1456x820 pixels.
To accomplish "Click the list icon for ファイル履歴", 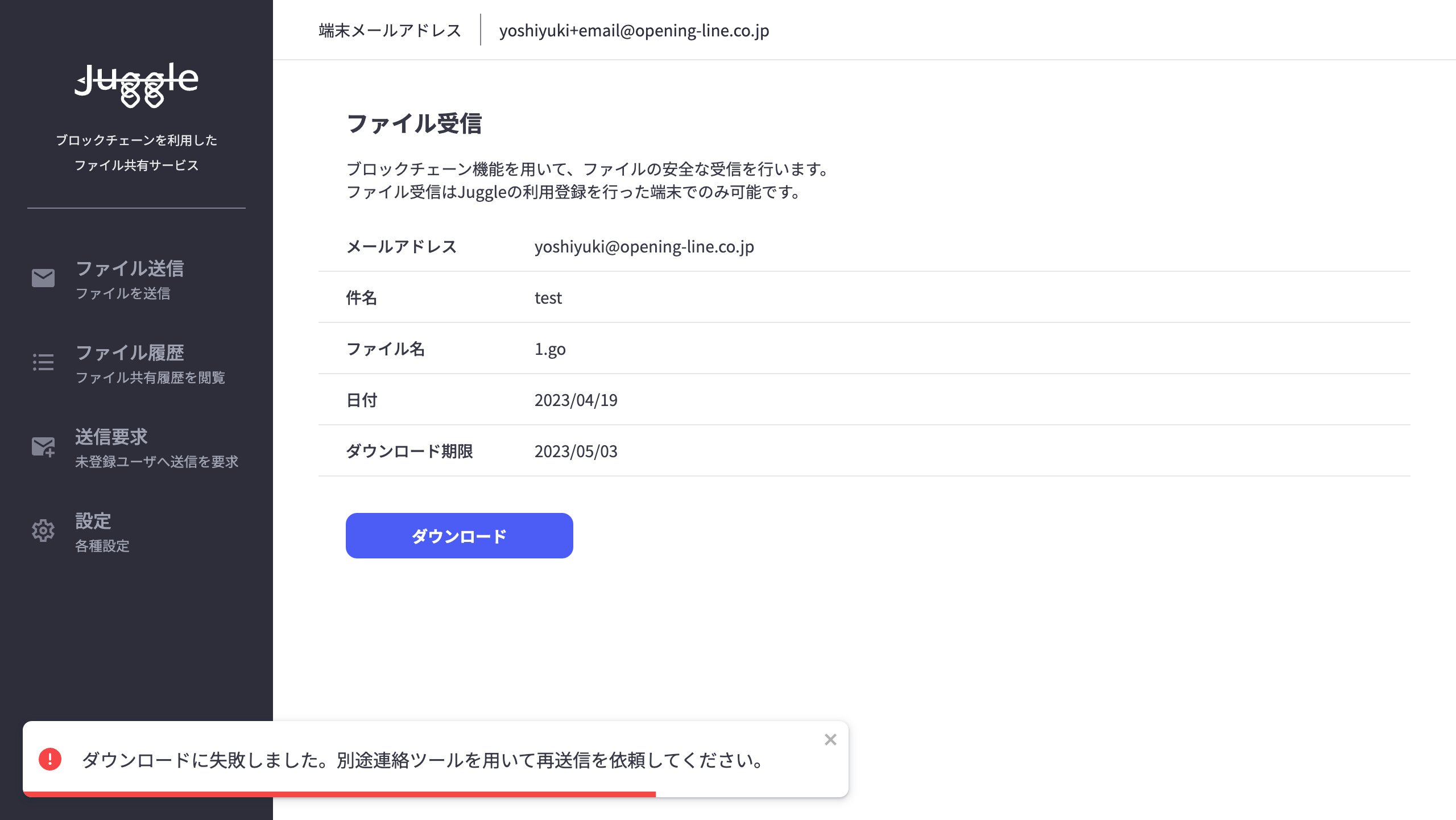I will click(43, 362).
